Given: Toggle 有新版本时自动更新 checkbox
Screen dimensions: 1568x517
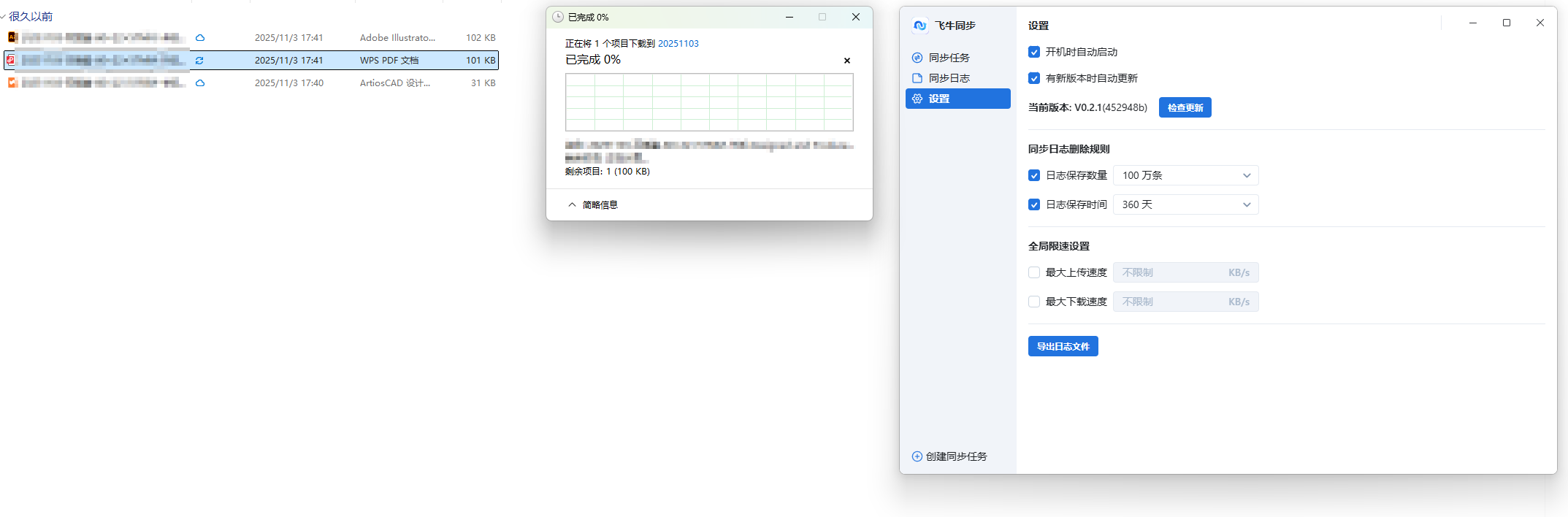Looking at the screenshot, I should coord(1034,78).
